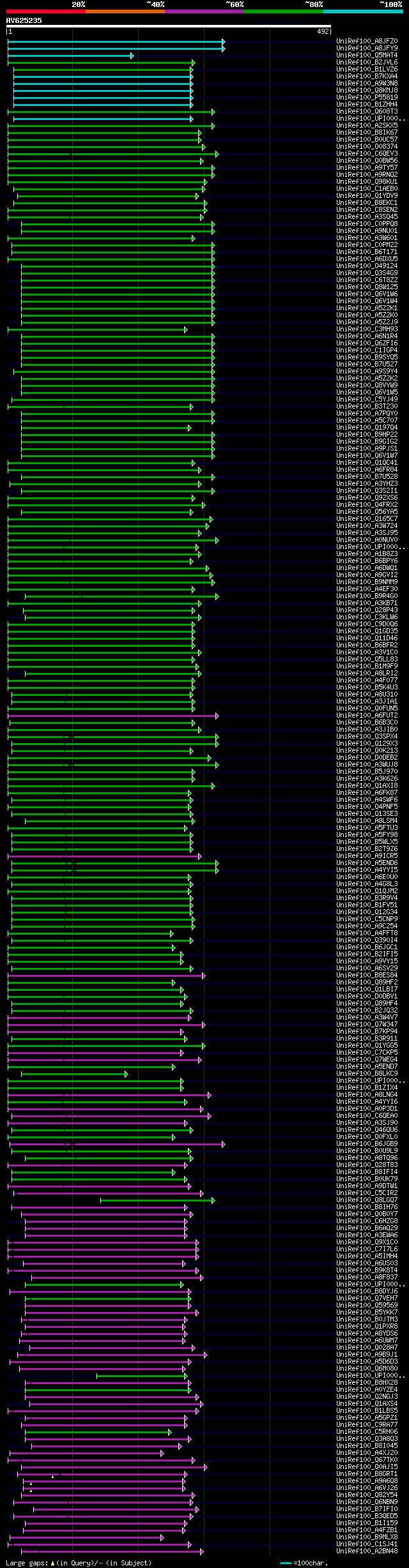Select label UniRef100_Q197Q4
409x1568 pixels.
[x=367, y=428]
